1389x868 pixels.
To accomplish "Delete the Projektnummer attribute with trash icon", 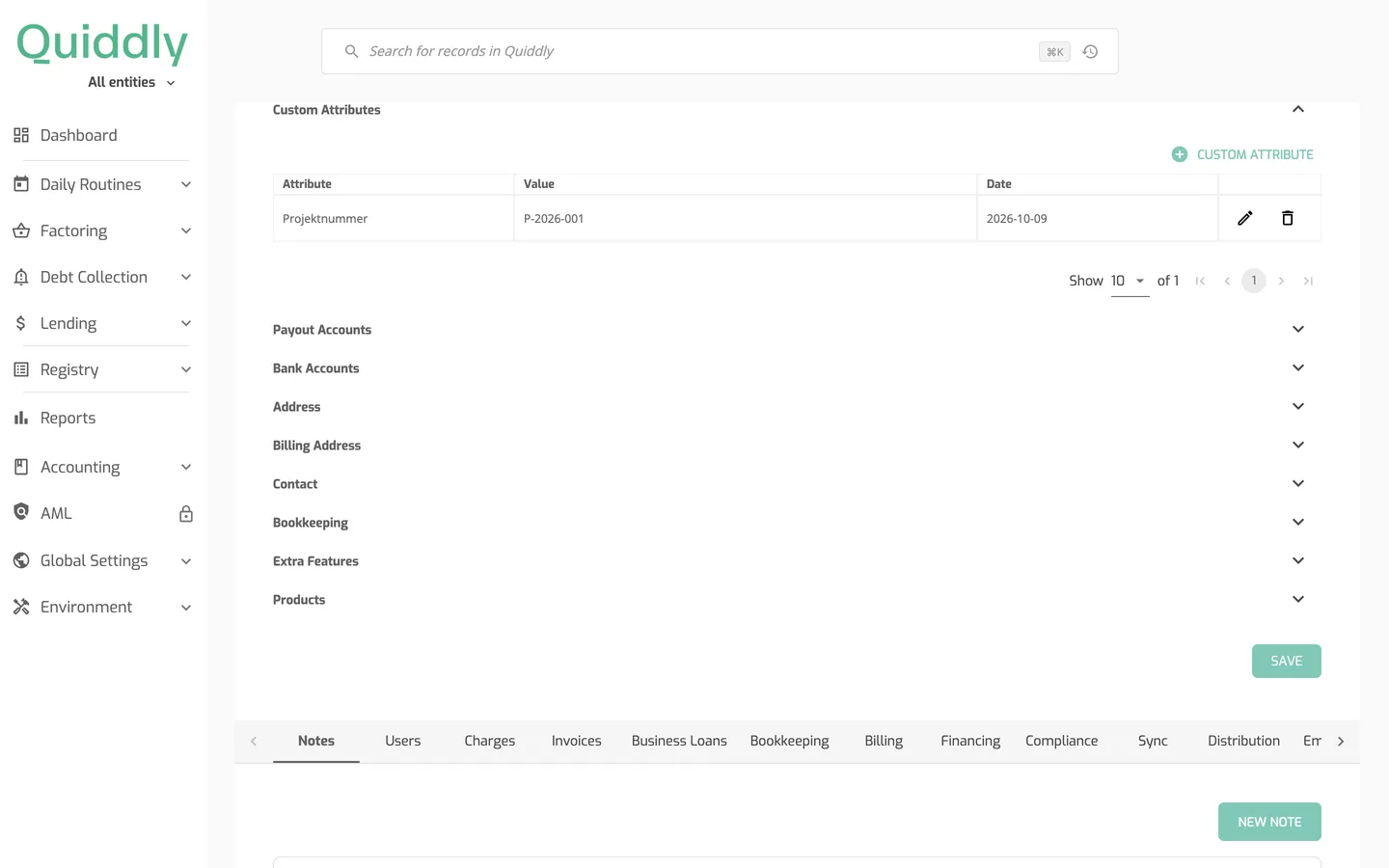I will [1288, 218].
